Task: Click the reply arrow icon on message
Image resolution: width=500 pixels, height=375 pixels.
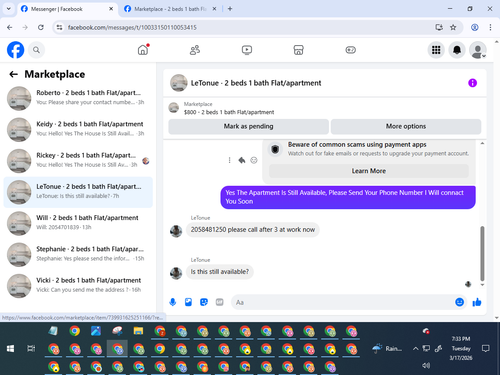Action: coord(242,160)
